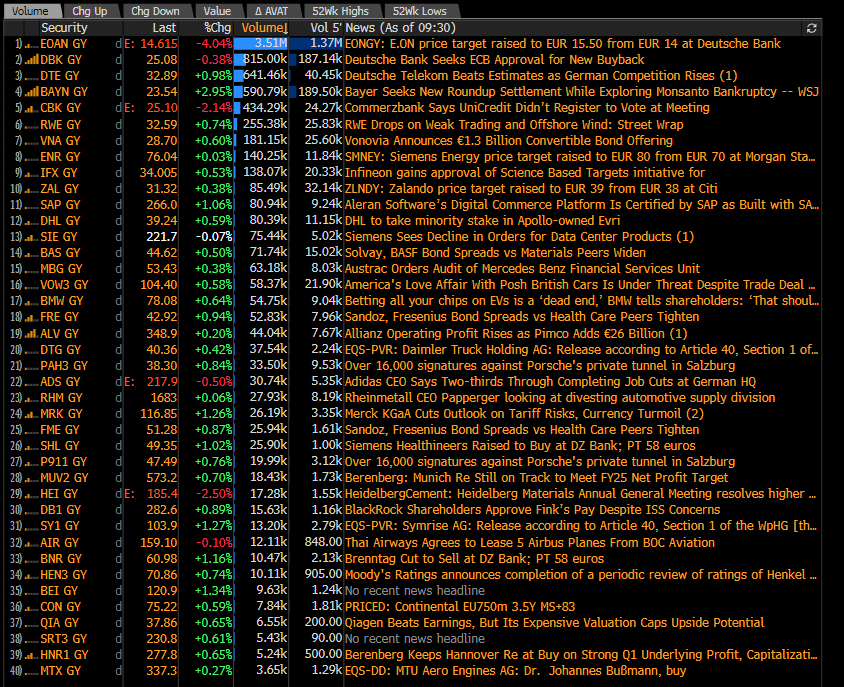Screen dimensions: 844x687
Task: Open Commerzbank UniCredit vote headline
Action: [527, 108]
